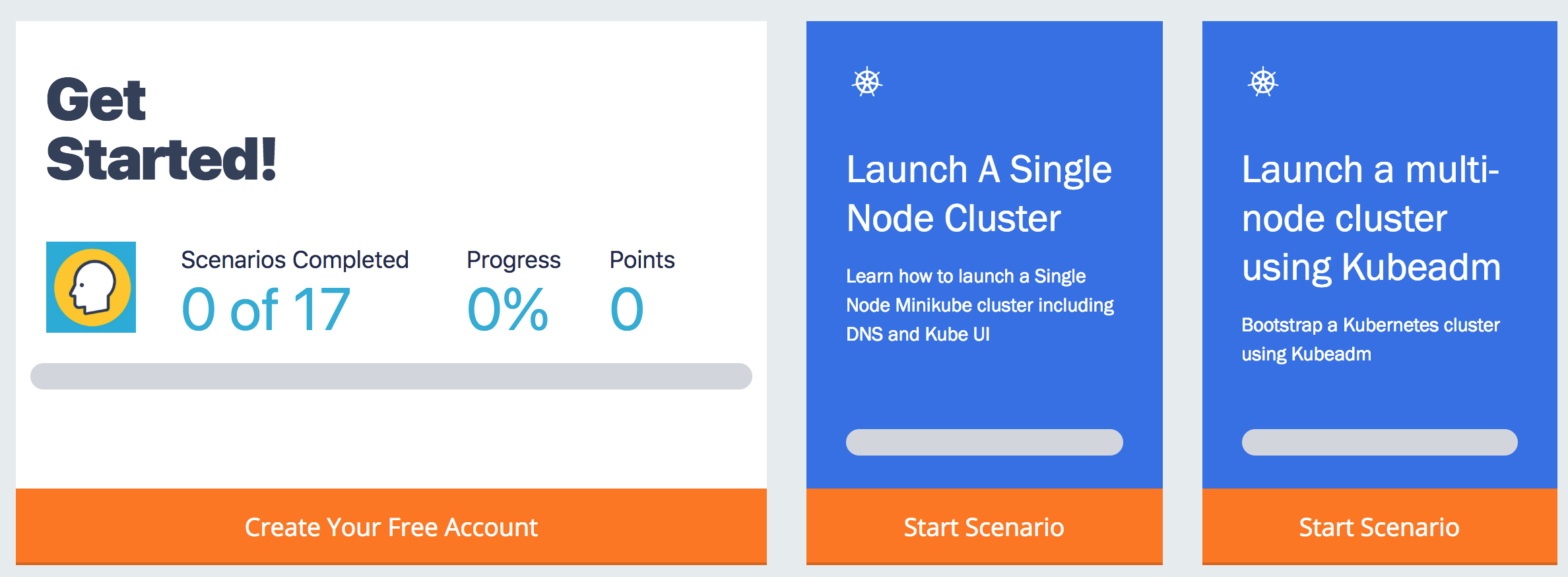1568x577 pixels.
Task: Open the 'Launch a multi-node cluster using Kubeadm' title
Action: tap(1371, 219)
